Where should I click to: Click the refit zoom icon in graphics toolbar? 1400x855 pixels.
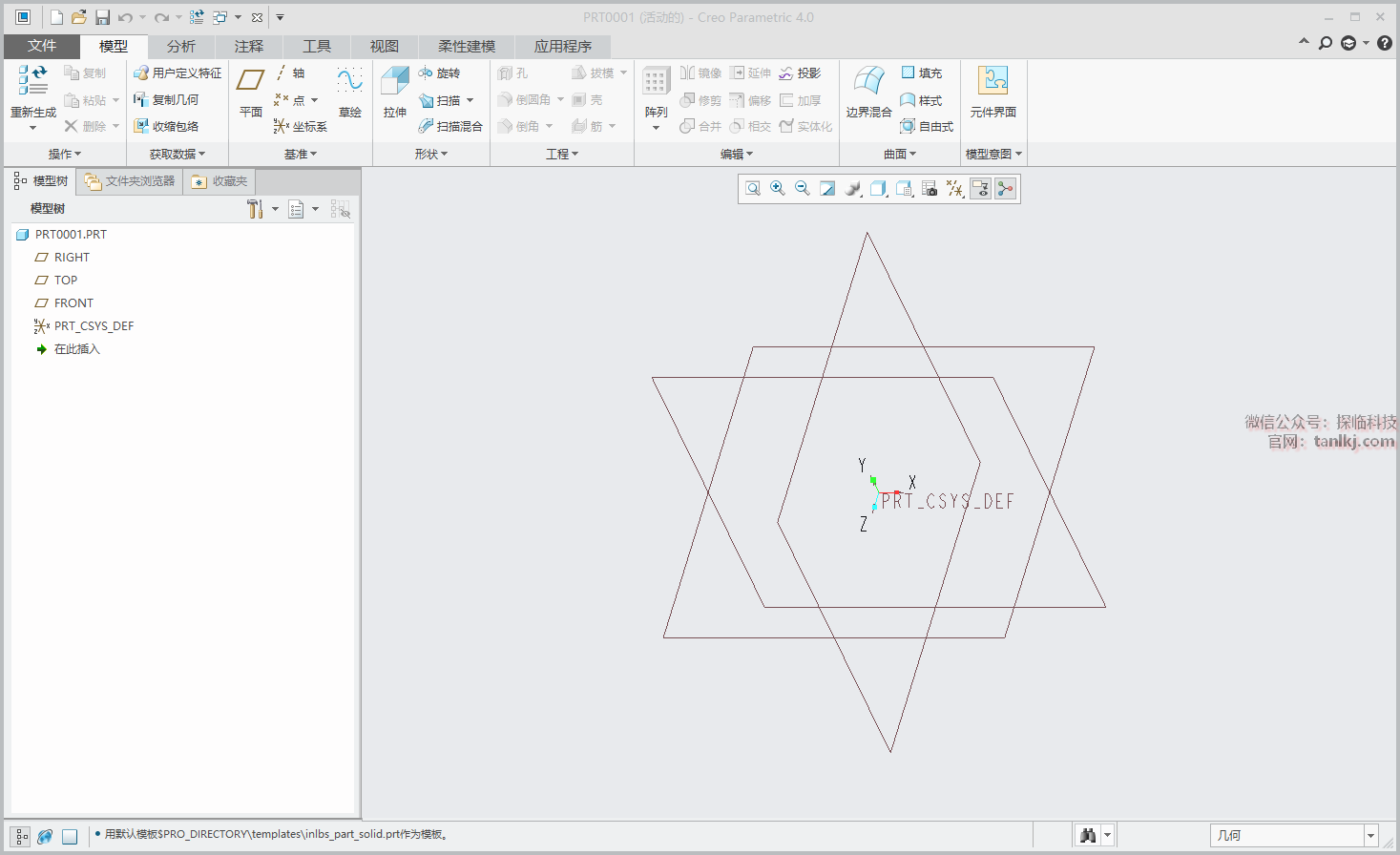(753, 189)
